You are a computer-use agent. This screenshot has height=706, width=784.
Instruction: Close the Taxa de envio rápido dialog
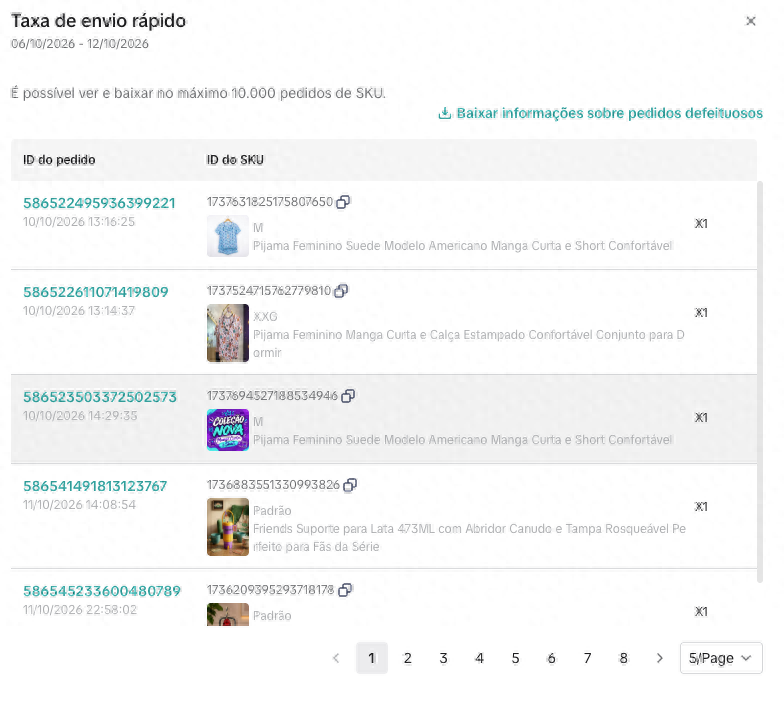click(x=750, y=21)
